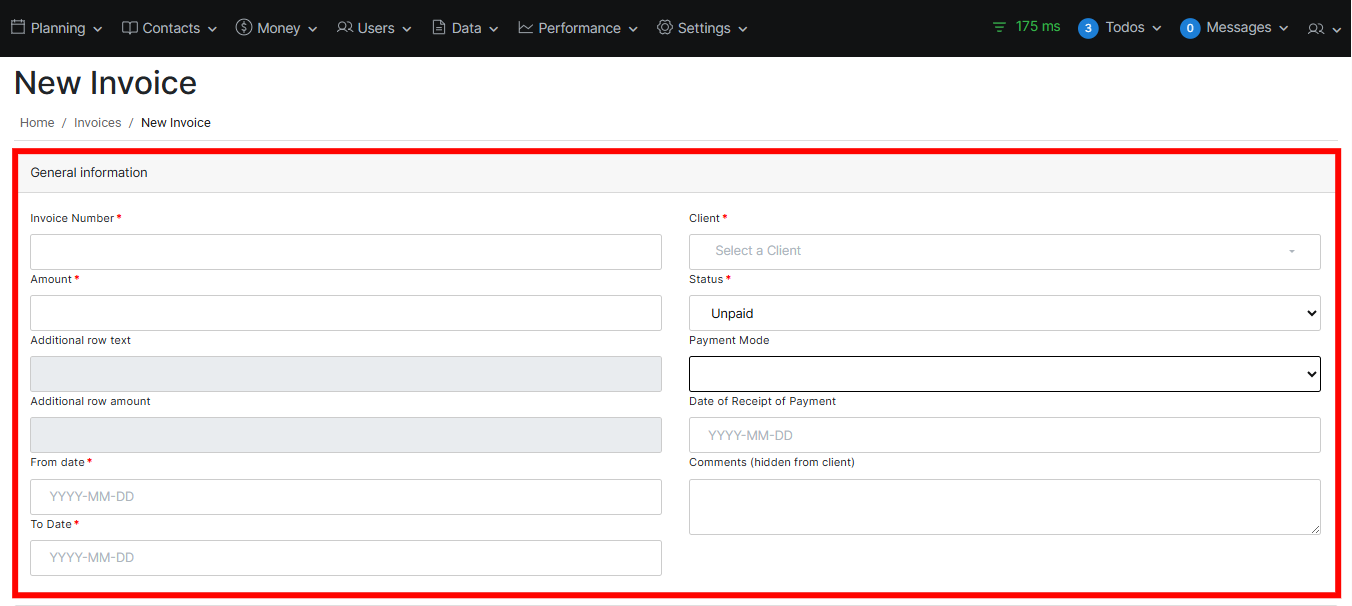Click the 175 ms response time indicator
Viewport: 1352px width, 606px height.
[x=1027, y=27]
